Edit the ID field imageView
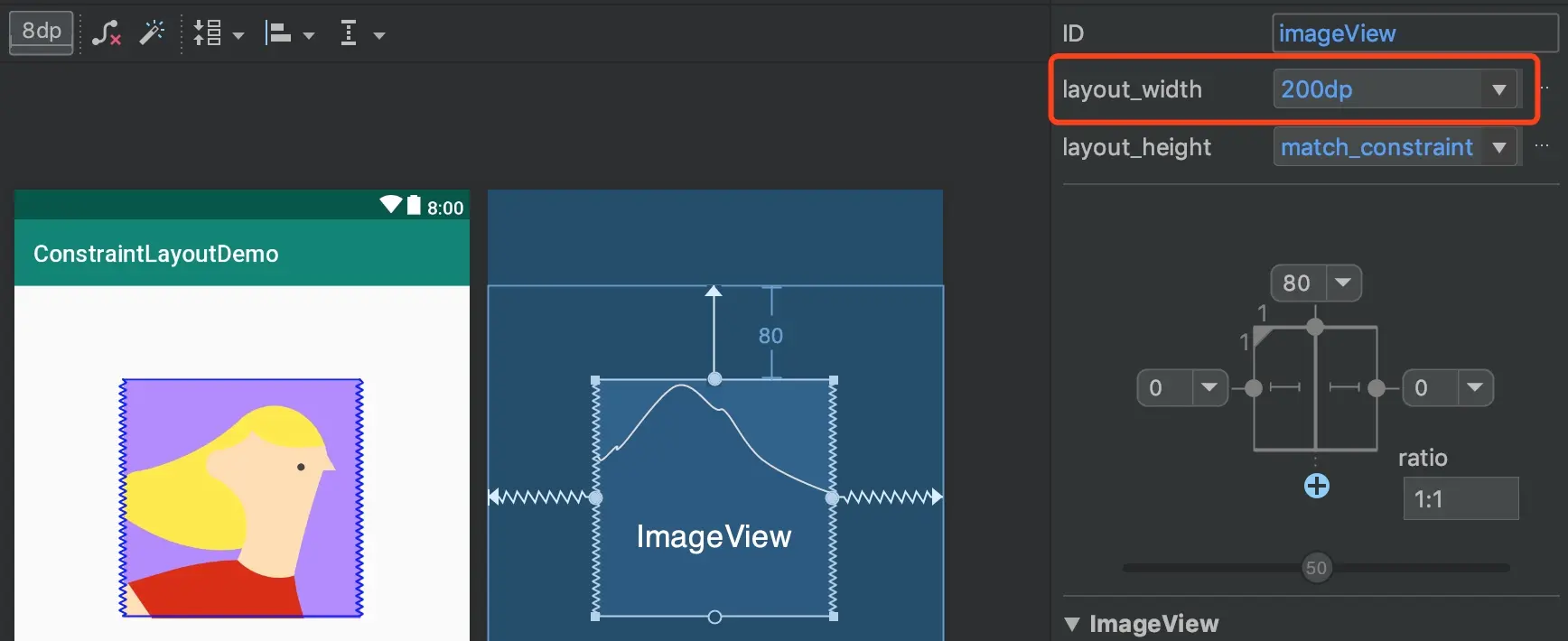 tap(1414, 33)
